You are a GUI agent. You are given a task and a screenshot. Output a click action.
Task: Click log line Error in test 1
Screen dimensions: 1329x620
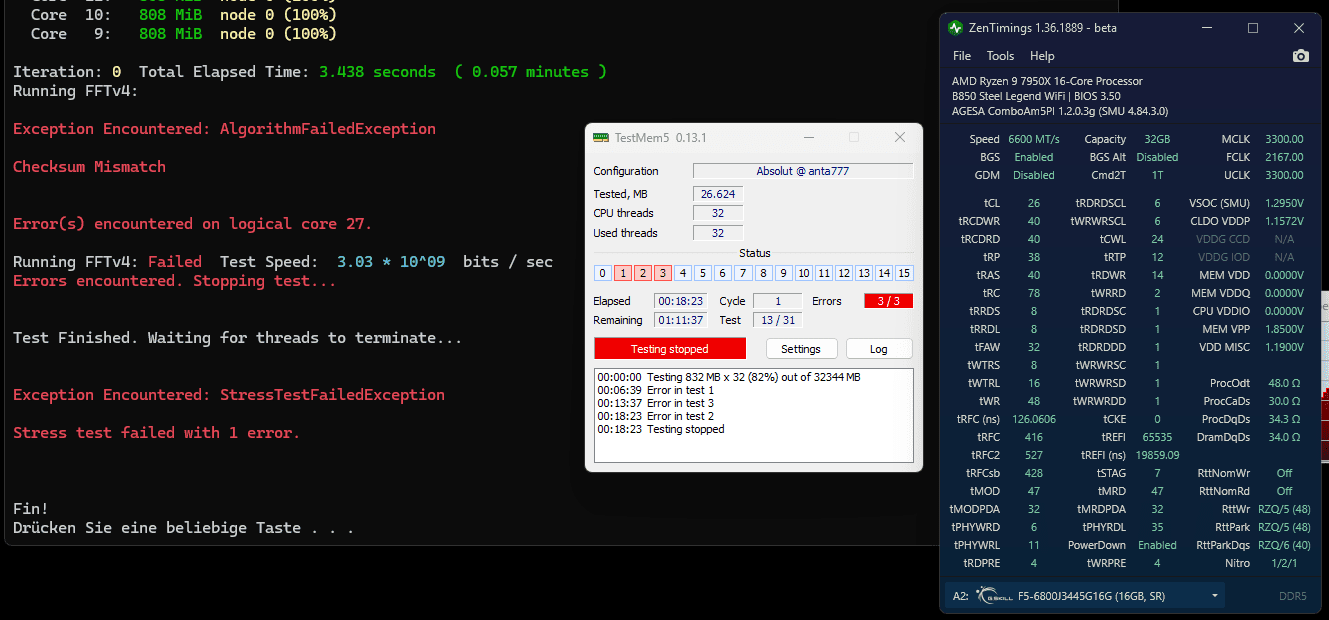656,390
